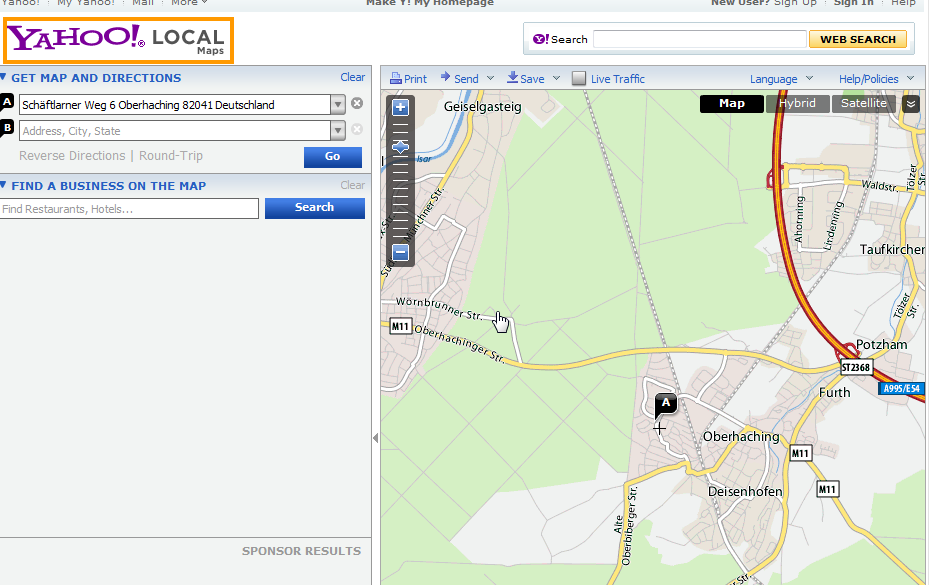The width and height of the screenshot is (930, 585).
Task: Click the M11 road shield near Oberhachinger Str.
Action: pos(400,326)
